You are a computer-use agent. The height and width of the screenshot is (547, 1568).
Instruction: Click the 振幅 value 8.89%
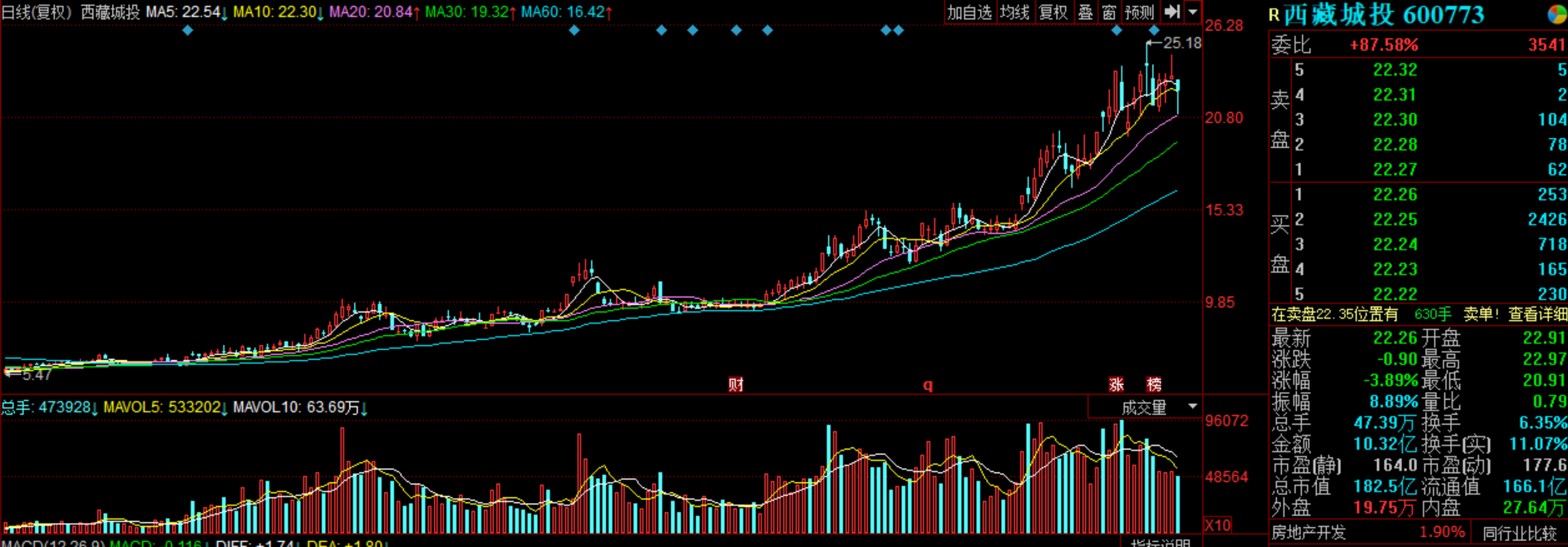click(x=1393, y=402)
